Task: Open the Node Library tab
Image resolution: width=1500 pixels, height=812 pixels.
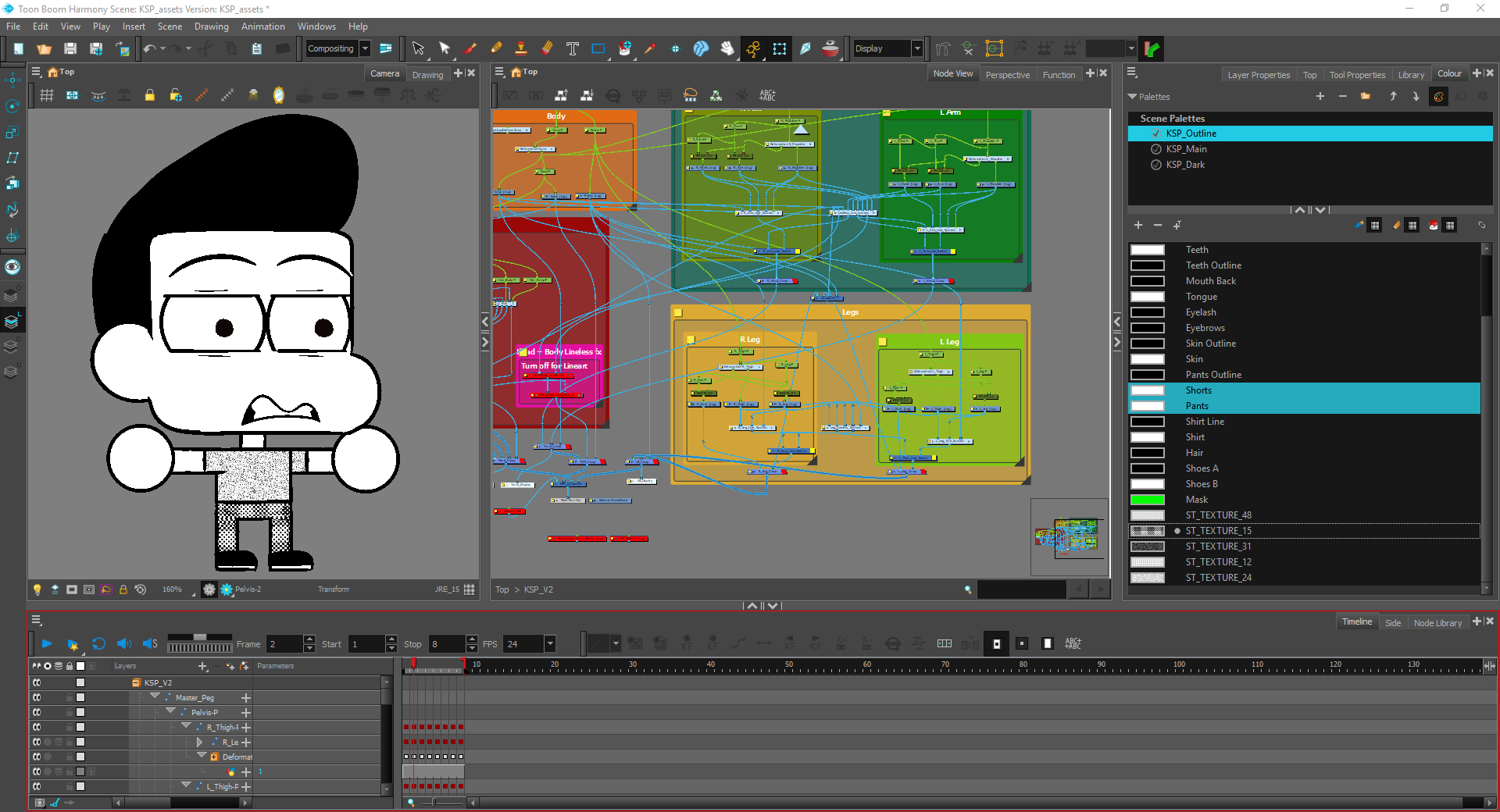Action: (x=1437, y=623)
